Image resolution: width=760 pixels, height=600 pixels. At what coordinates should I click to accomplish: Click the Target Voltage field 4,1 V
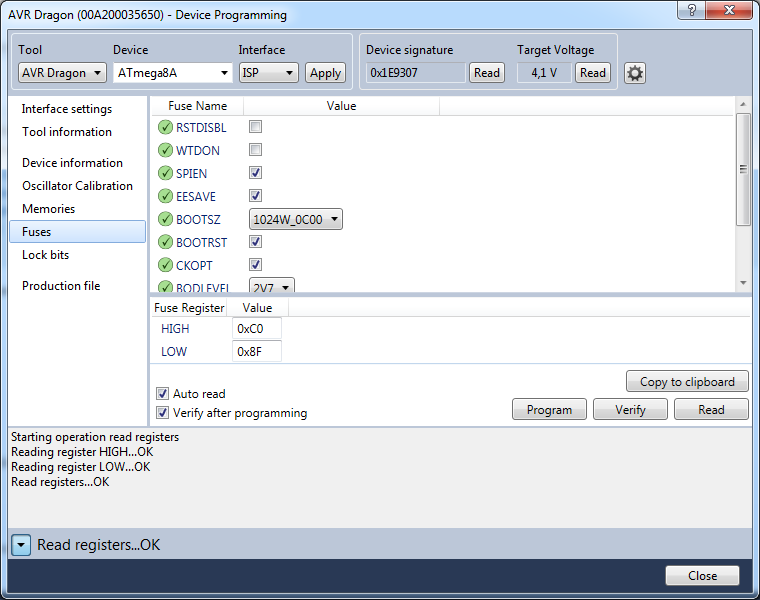click(544, 73)
